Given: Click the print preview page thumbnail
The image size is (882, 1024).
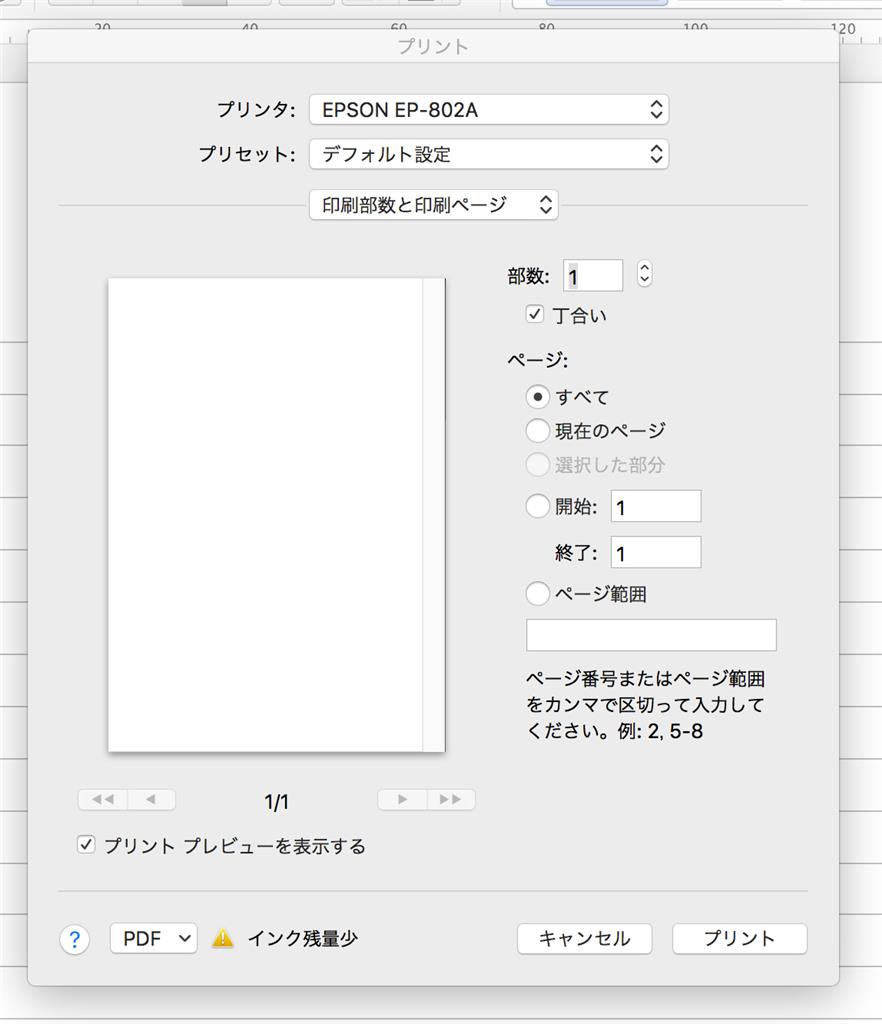Looking at the screenshot, I should [277, 515].
